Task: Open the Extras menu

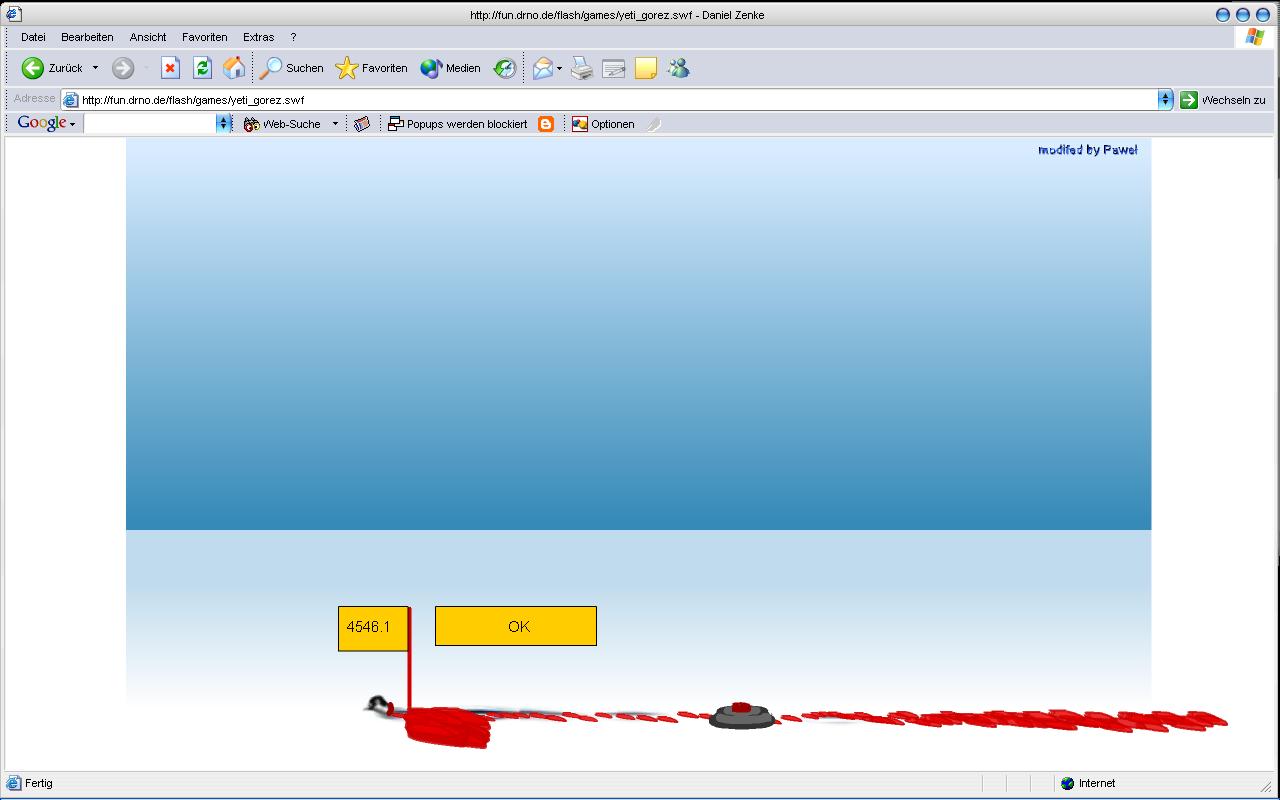Action: coord(258,37)
